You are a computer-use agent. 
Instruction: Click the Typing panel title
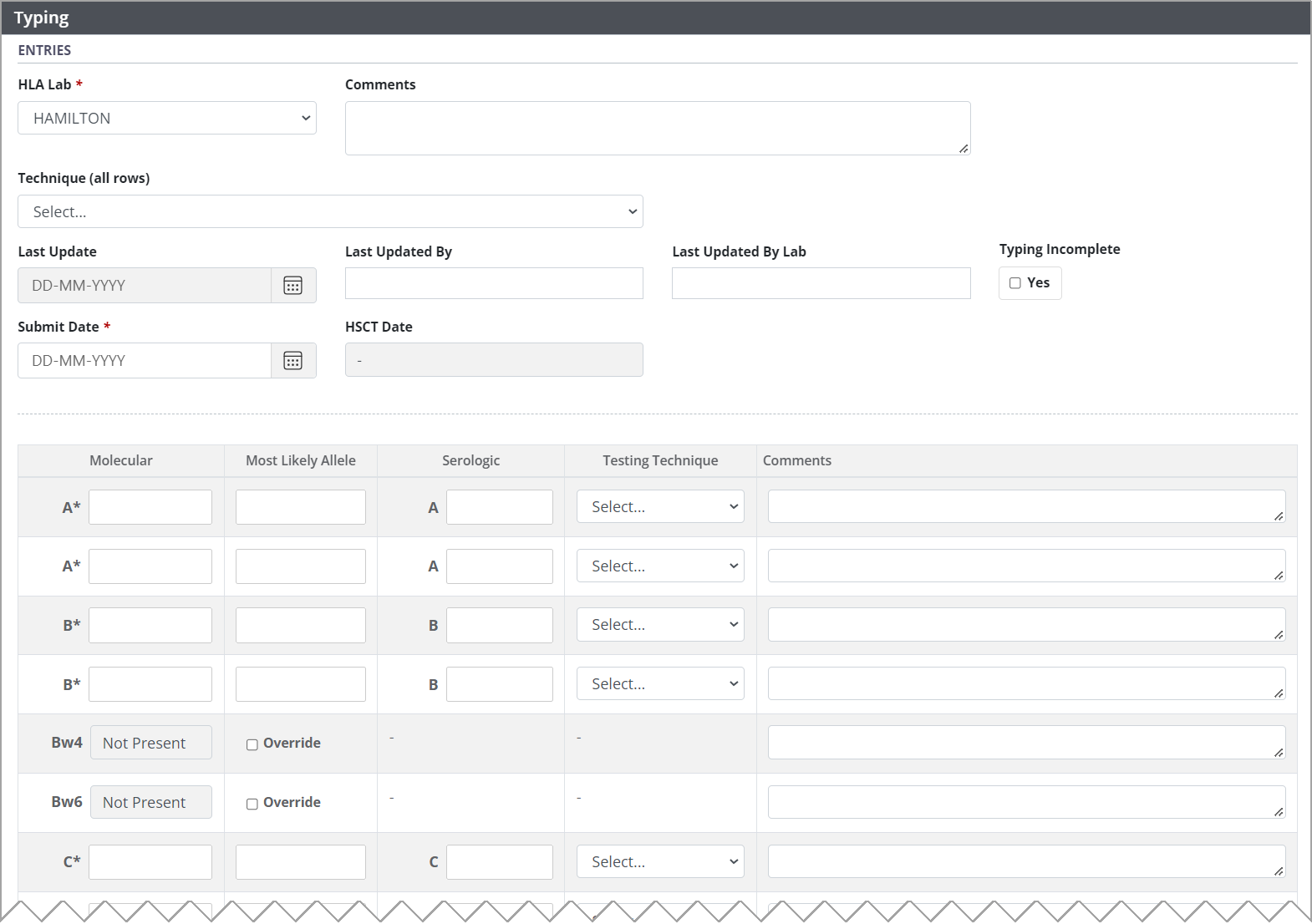tap(42, 18)
